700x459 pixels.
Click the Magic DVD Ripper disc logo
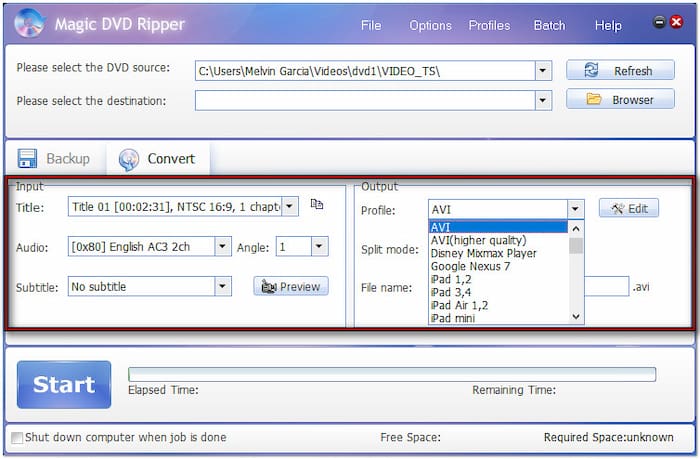pos(29,23)
